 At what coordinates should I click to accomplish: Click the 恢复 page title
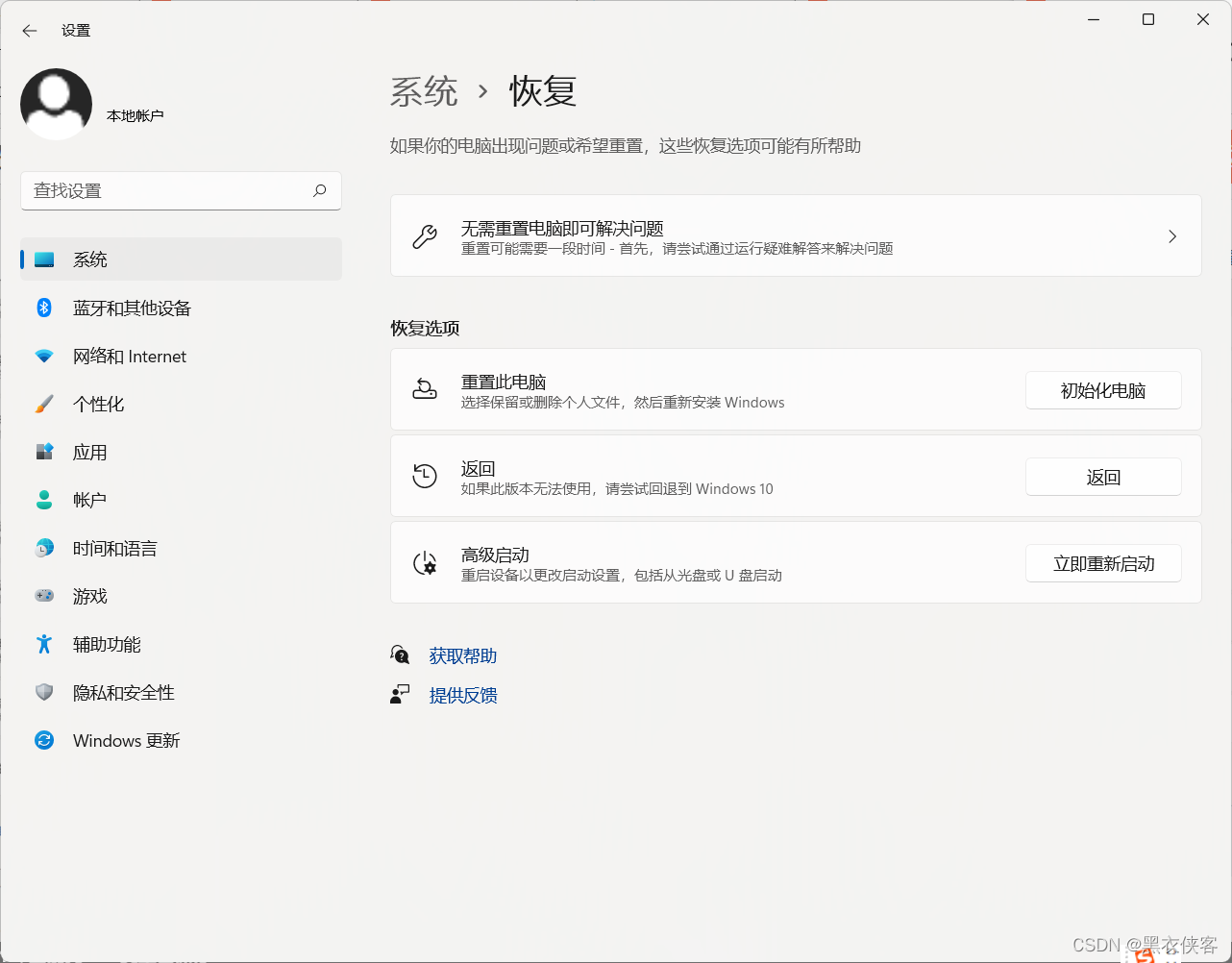(543, 91)
